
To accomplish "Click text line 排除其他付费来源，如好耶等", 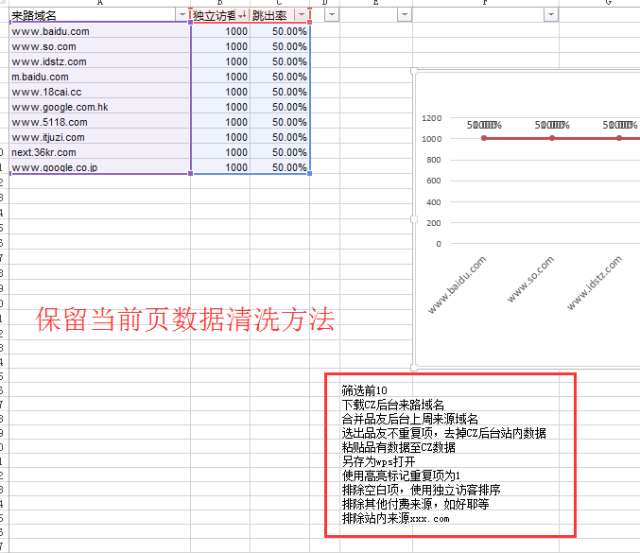I will [x=415, y=504].
